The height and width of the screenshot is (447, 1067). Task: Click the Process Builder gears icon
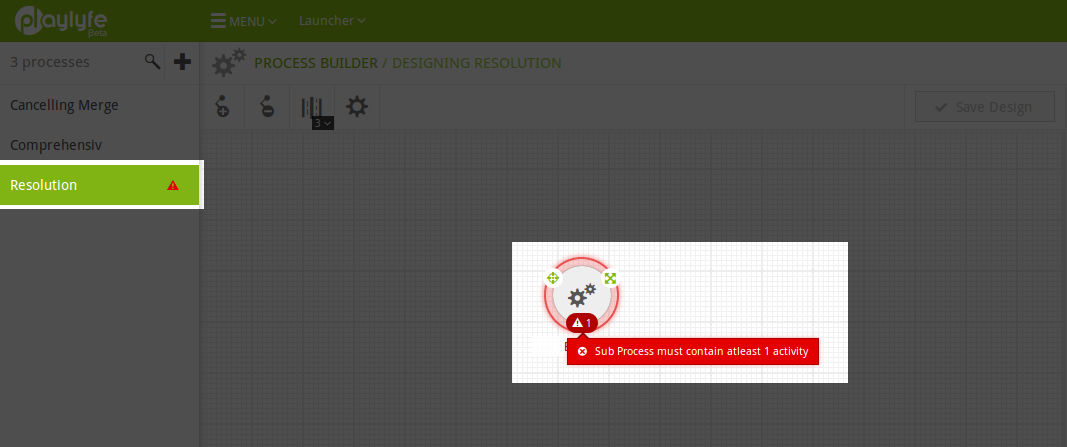click(x=229, y=63)
